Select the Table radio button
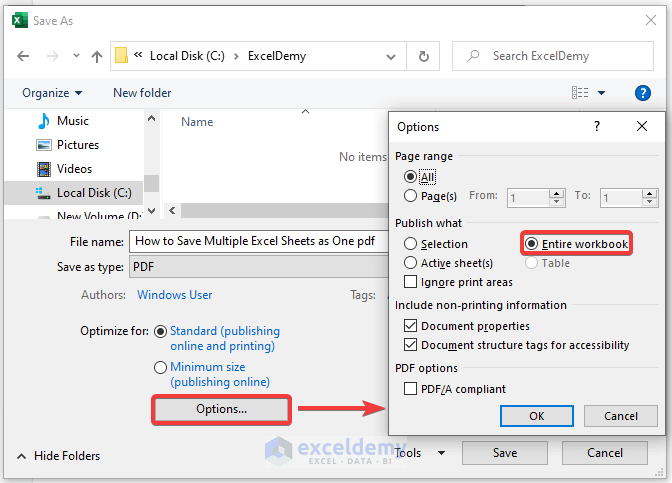The height and width of the screenshot is (483, 672). point(531,263)
